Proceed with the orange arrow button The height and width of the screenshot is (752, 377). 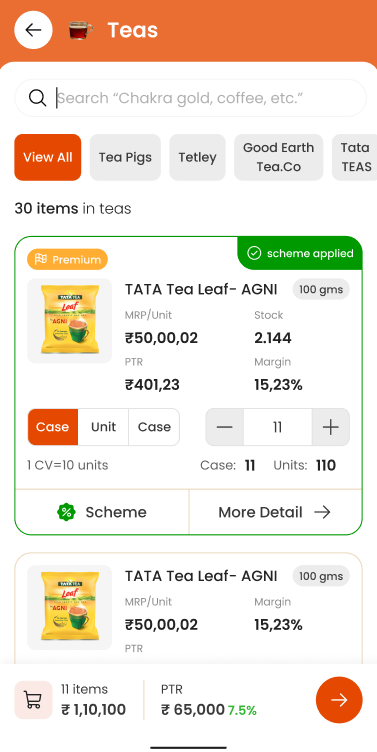pyautogui.click(x=339, y=700)
